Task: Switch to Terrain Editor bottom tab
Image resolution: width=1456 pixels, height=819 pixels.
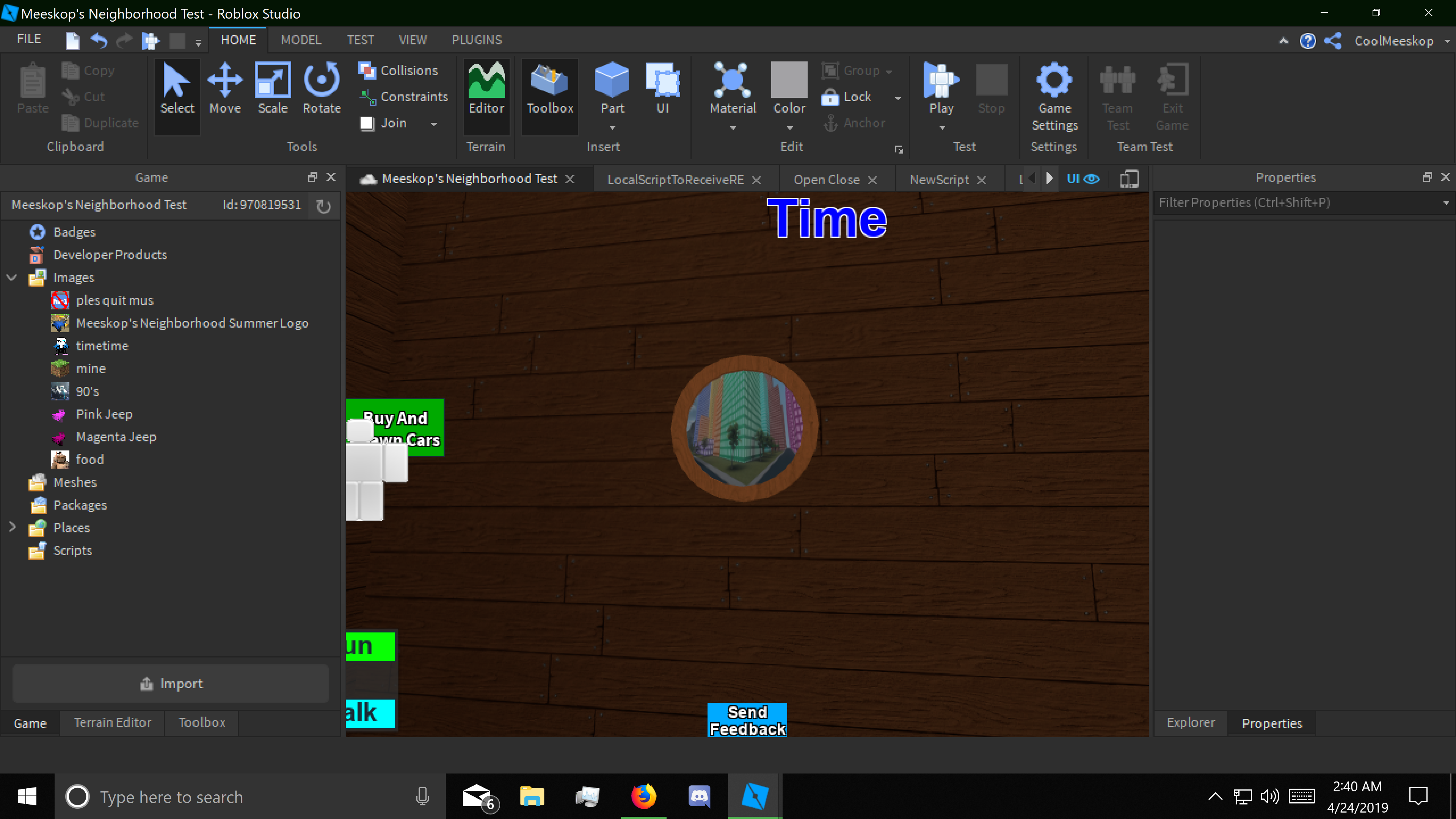Action: pos(113,722)
